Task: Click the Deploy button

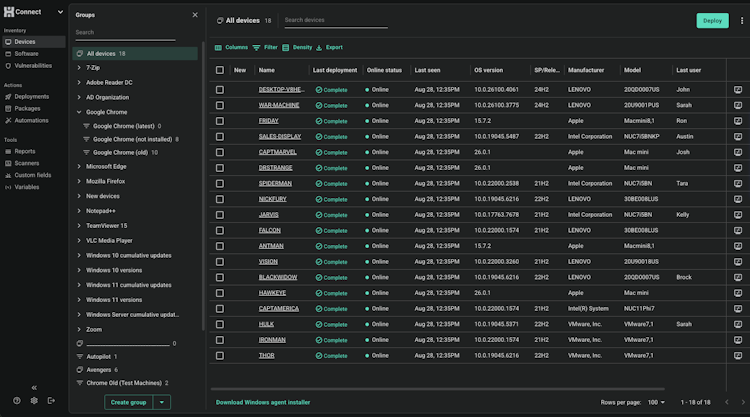Action: coord(712,20)
